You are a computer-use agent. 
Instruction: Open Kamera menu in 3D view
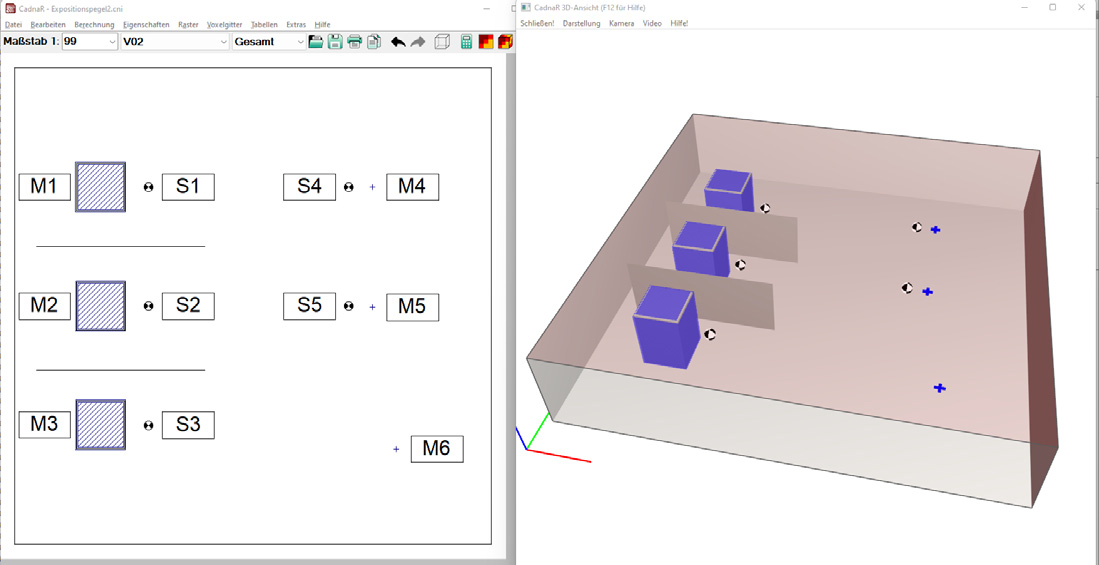(x=621, y=23)
